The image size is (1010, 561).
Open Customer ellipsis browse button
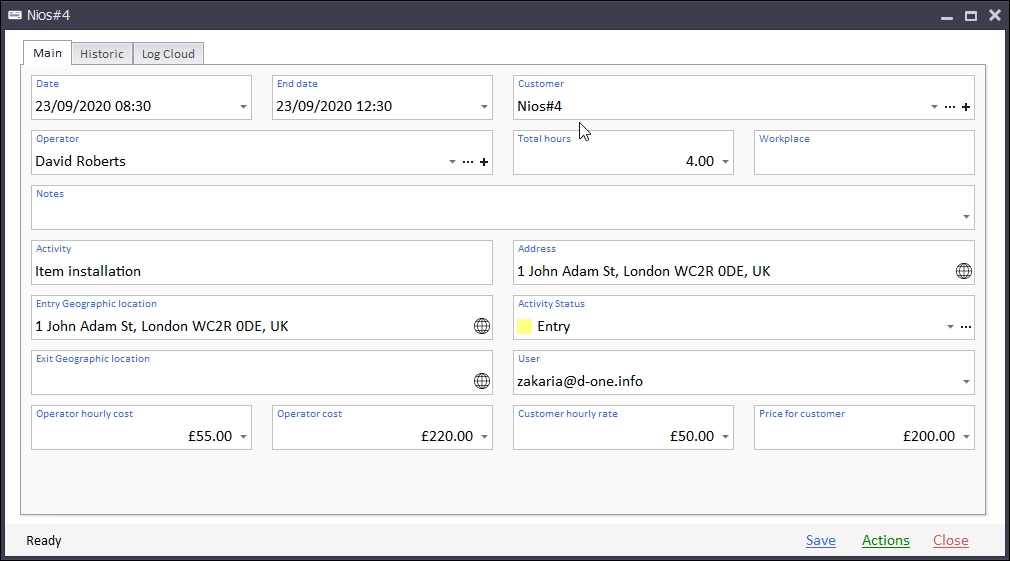(x=950, y=107)
